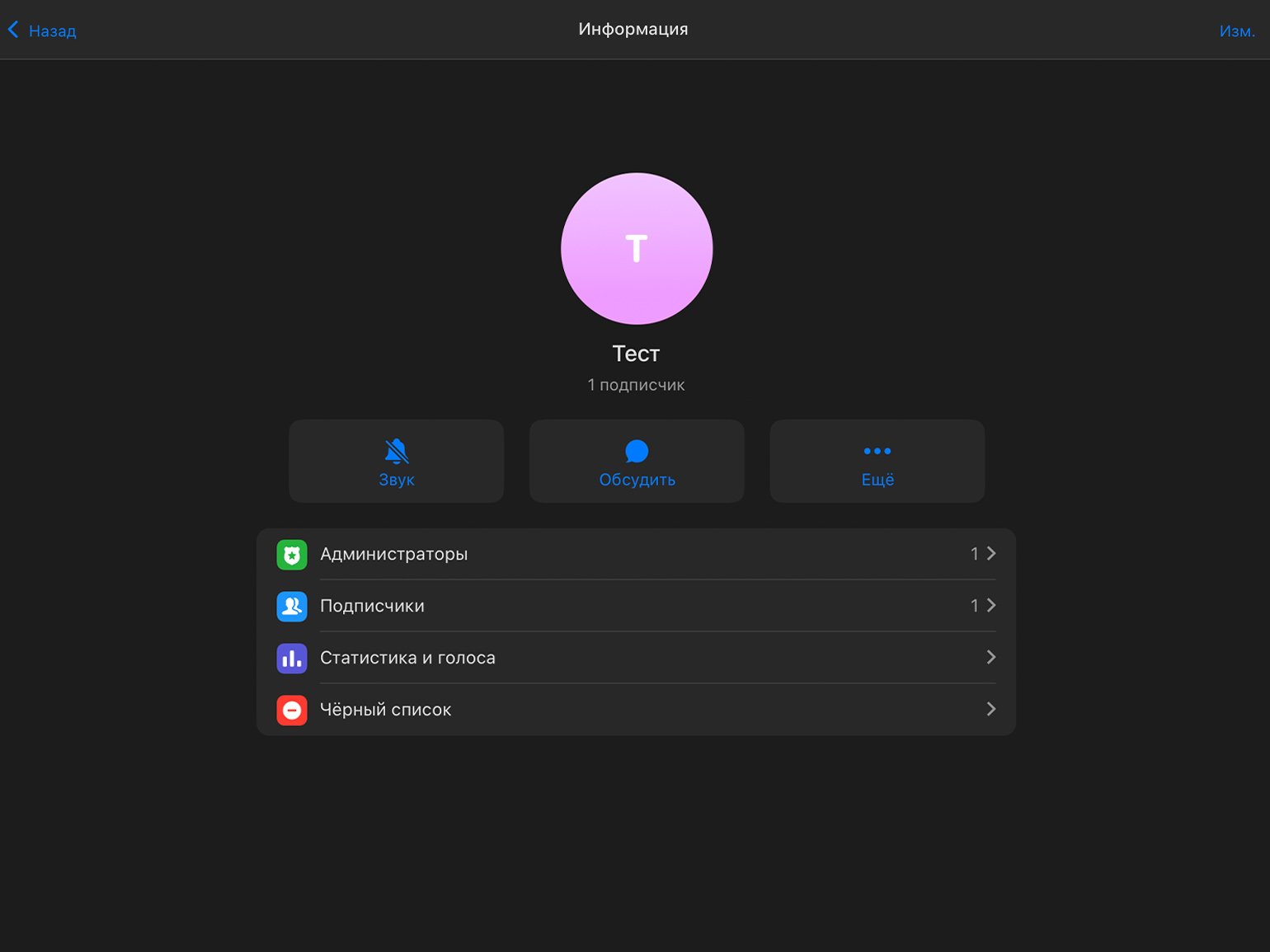The width and height of the screenshot is (1270, 952).
Task: Open the Чёрный список row
Action: coord(637,710)
